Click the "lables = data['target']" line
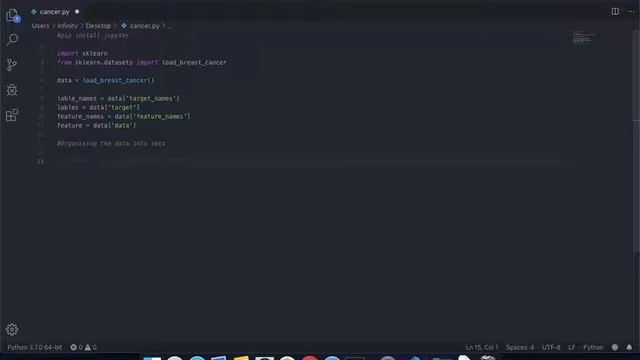The image size is (640, 360). (98, 107)
